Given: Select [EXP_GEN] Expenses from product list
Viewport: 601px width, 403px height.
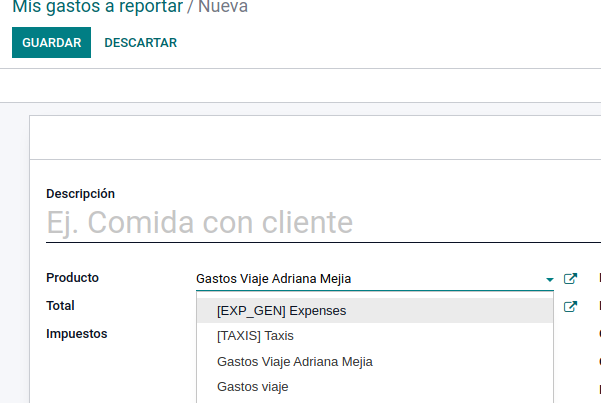Looking at the screenshot, I should click(x=281, y=311).
